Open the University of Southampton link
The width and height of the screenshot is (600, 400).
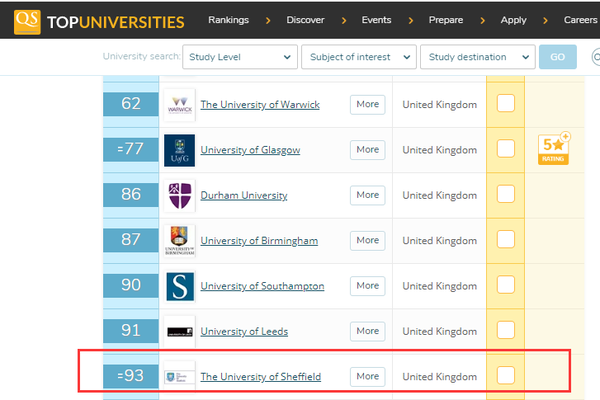tap(262, 286)
